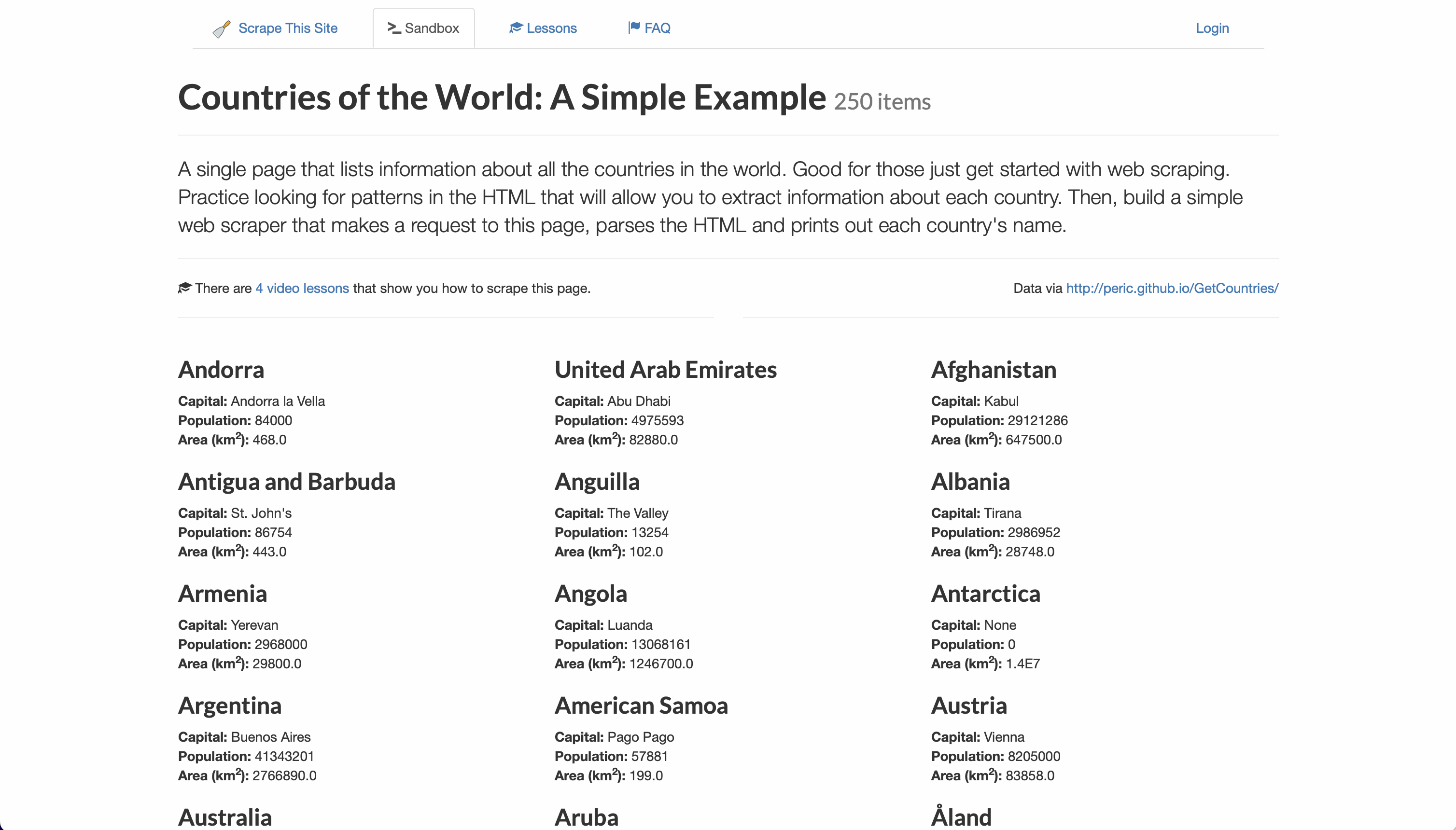
Task: Click the Andorra country heading
Action: click(x=221, y=370)
